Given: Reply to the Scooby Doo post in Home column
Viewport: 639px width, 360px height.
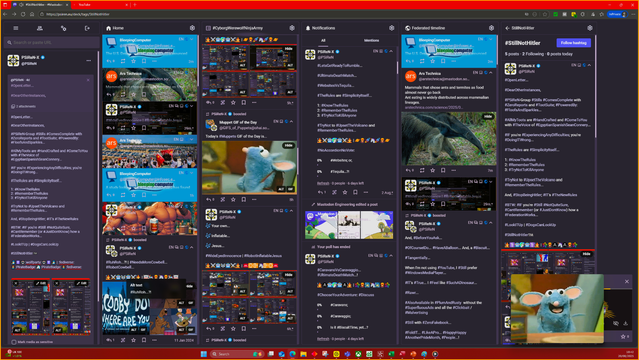Looking at the screenshot, I should coord(110,340).
